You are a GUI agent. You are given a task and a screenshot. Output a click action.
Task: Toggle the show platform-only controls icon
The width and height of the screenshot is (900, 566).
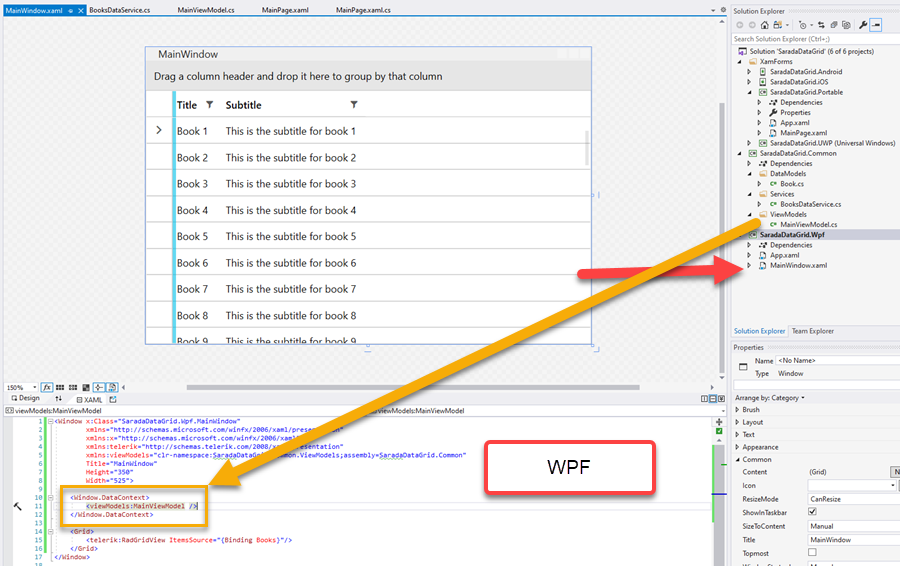112,387
